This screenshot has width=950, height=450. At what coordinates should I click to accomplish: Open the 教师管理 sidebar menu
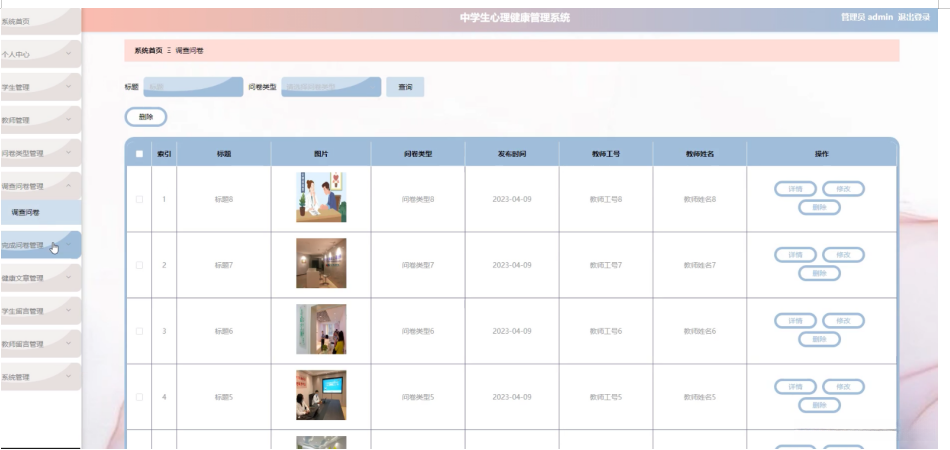click(39, 121)
